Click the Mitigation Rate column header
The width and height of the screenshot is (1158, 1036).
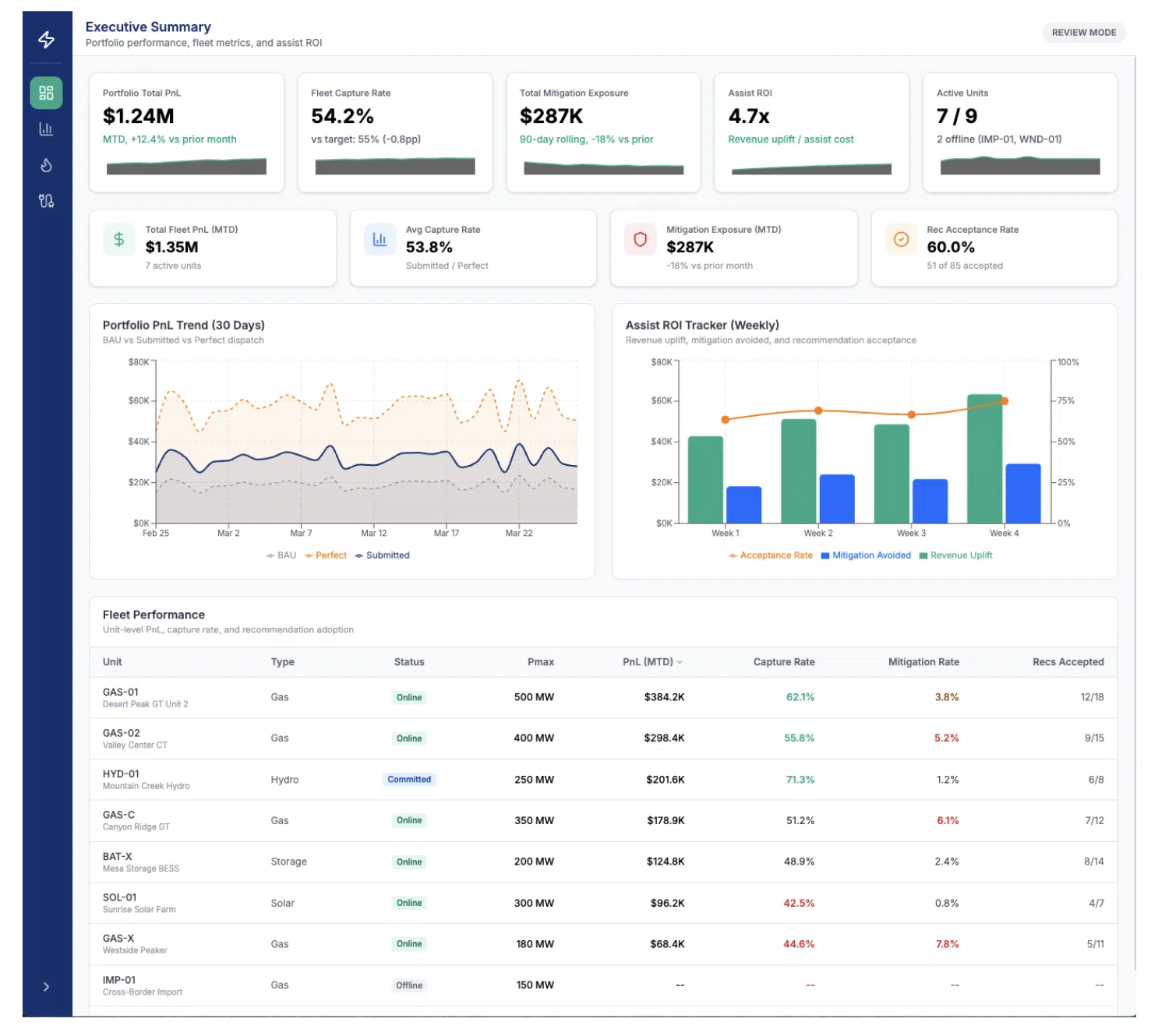[x=923, y=662]
